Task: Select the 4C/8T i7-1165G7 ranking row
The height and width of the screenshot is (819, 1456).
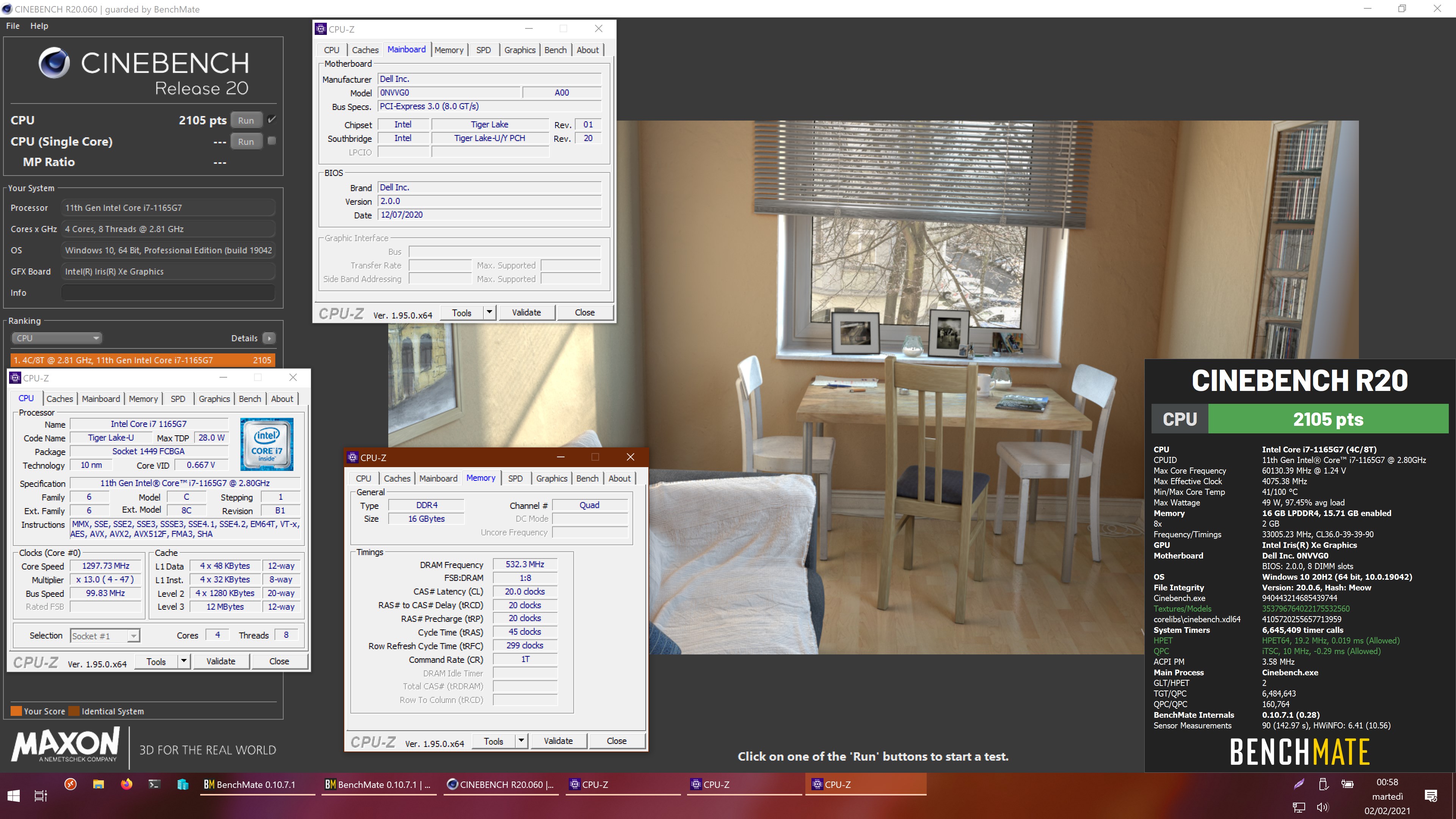Action: pyautogui.click(x=143, y=360)
